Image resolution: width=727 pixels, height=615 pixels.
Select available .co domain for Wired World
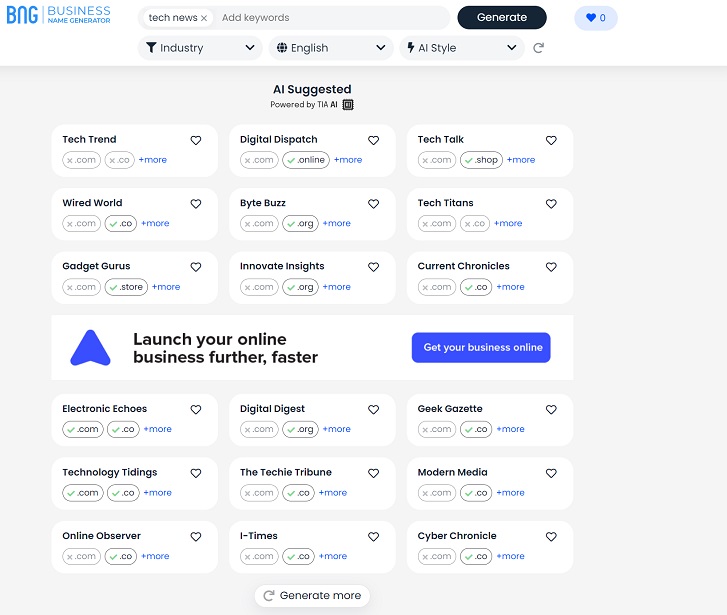(x=121, y=224)
